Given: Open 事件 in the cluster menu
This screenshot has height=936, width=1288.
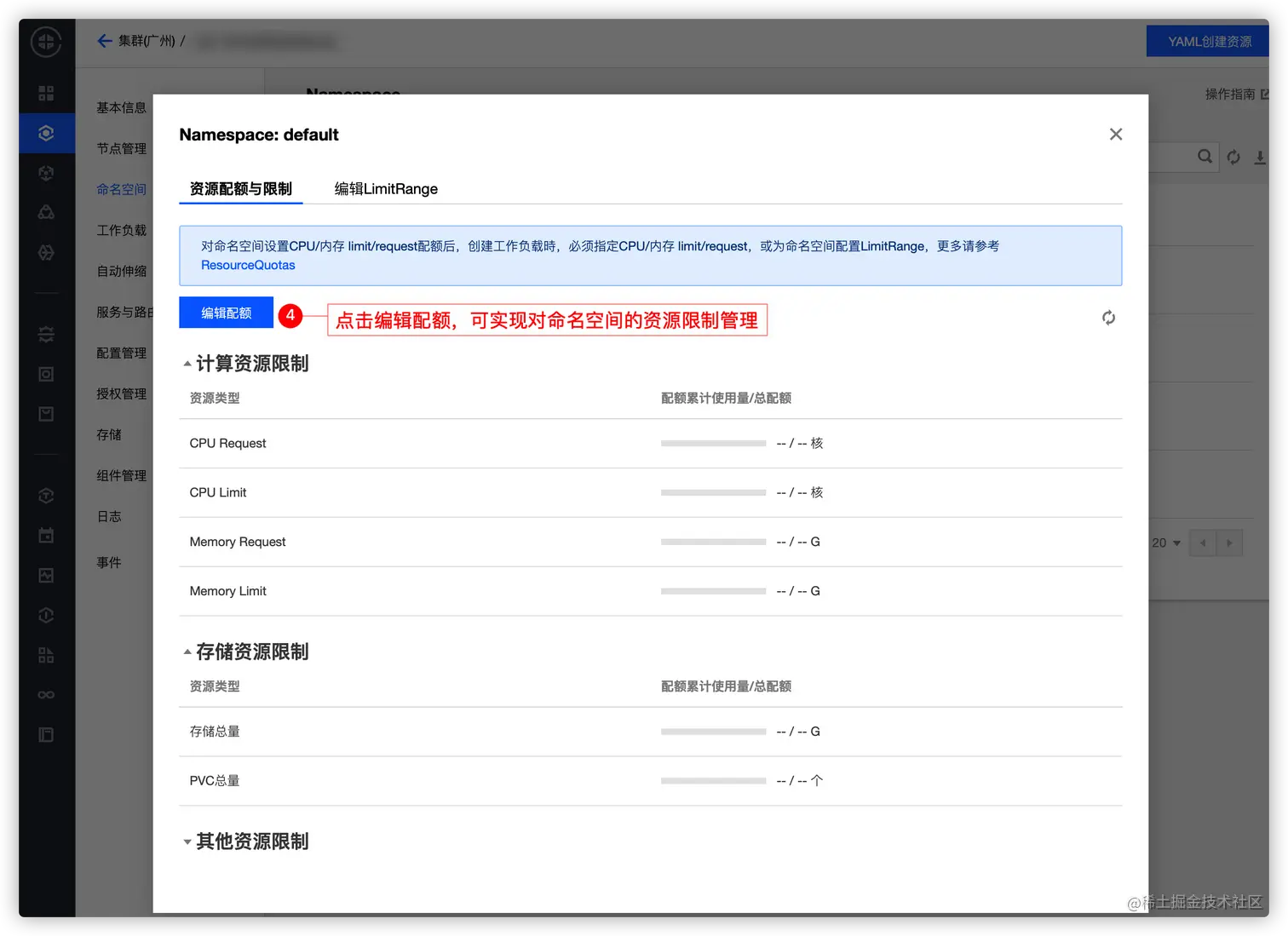Looking at the screenshot, I should click(x=109, y=562).
